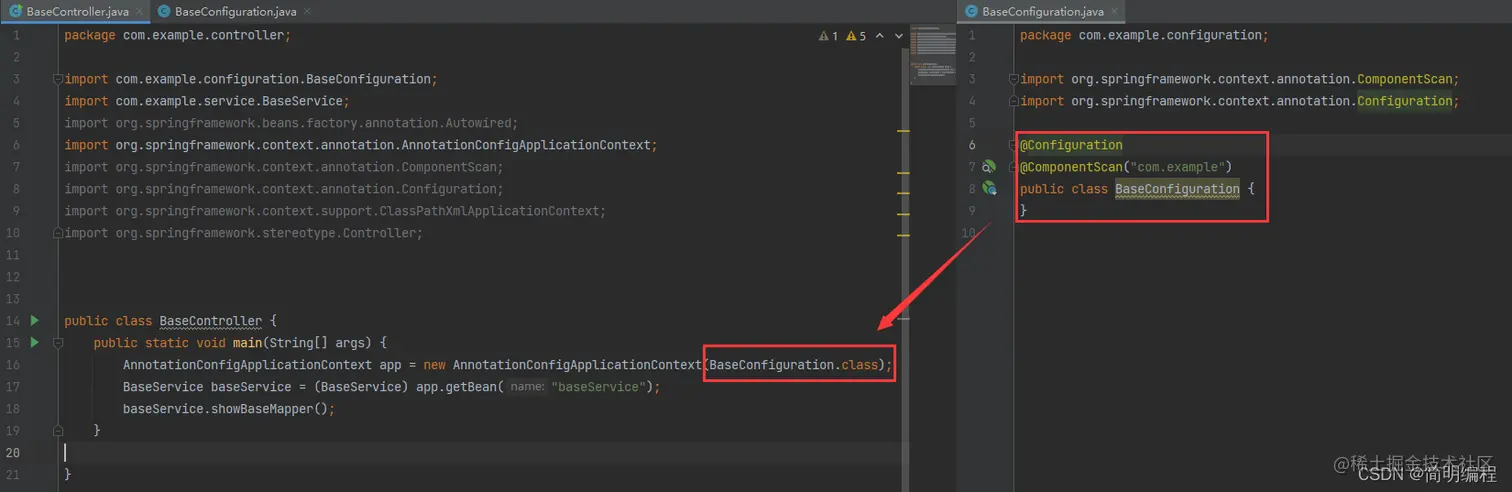The image size is (1512, 492).
Task: Go to previous highlighted error arrow
Action: tap(880, 36)
